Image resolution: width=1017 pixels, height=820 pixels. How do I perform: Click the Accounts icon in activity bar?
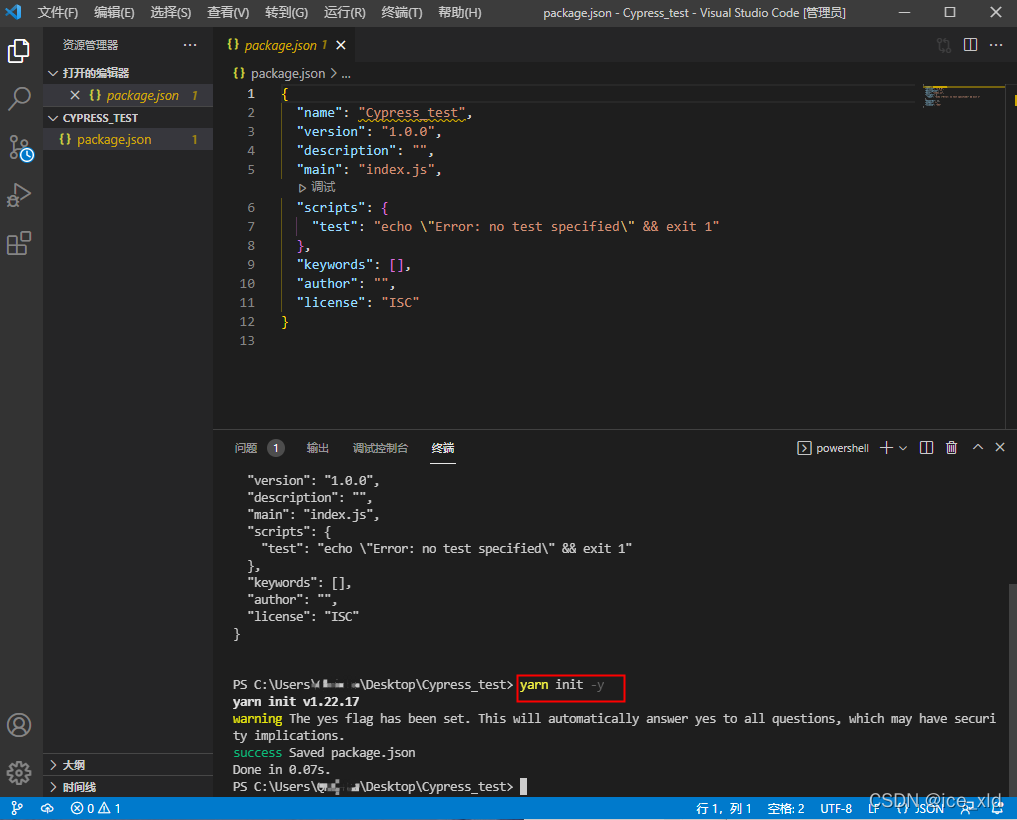[x=19, y=725]
